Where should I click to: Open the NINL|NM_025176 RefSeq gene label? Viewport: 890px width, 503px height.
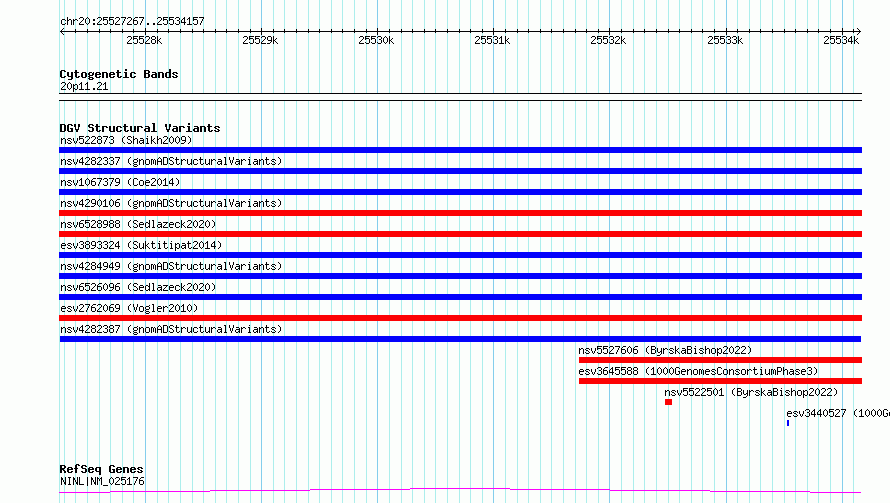coord(102,481)
